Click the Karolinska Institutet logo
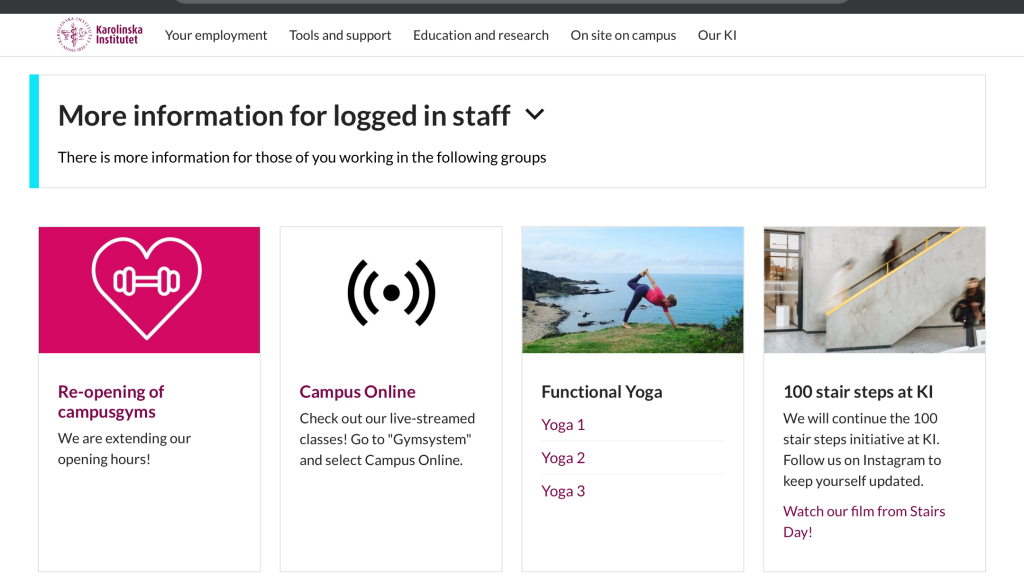This screenshot has height=576, width=1024. [99, 35]
